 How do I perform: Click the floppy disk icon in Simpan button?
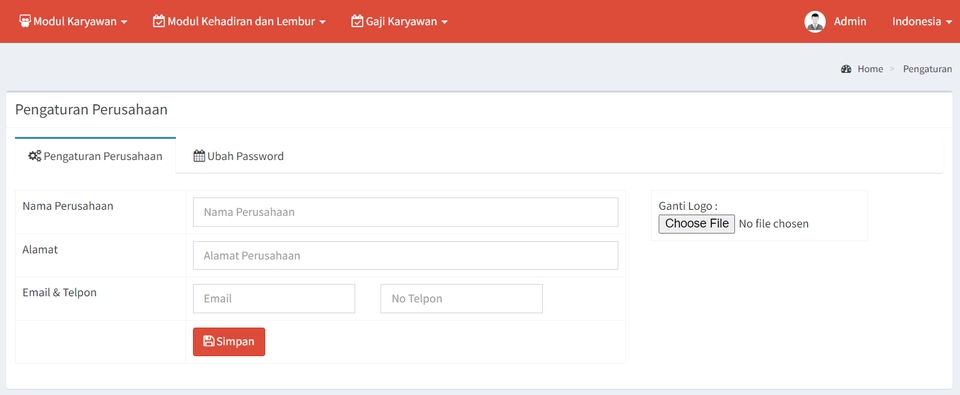[209, 341]
